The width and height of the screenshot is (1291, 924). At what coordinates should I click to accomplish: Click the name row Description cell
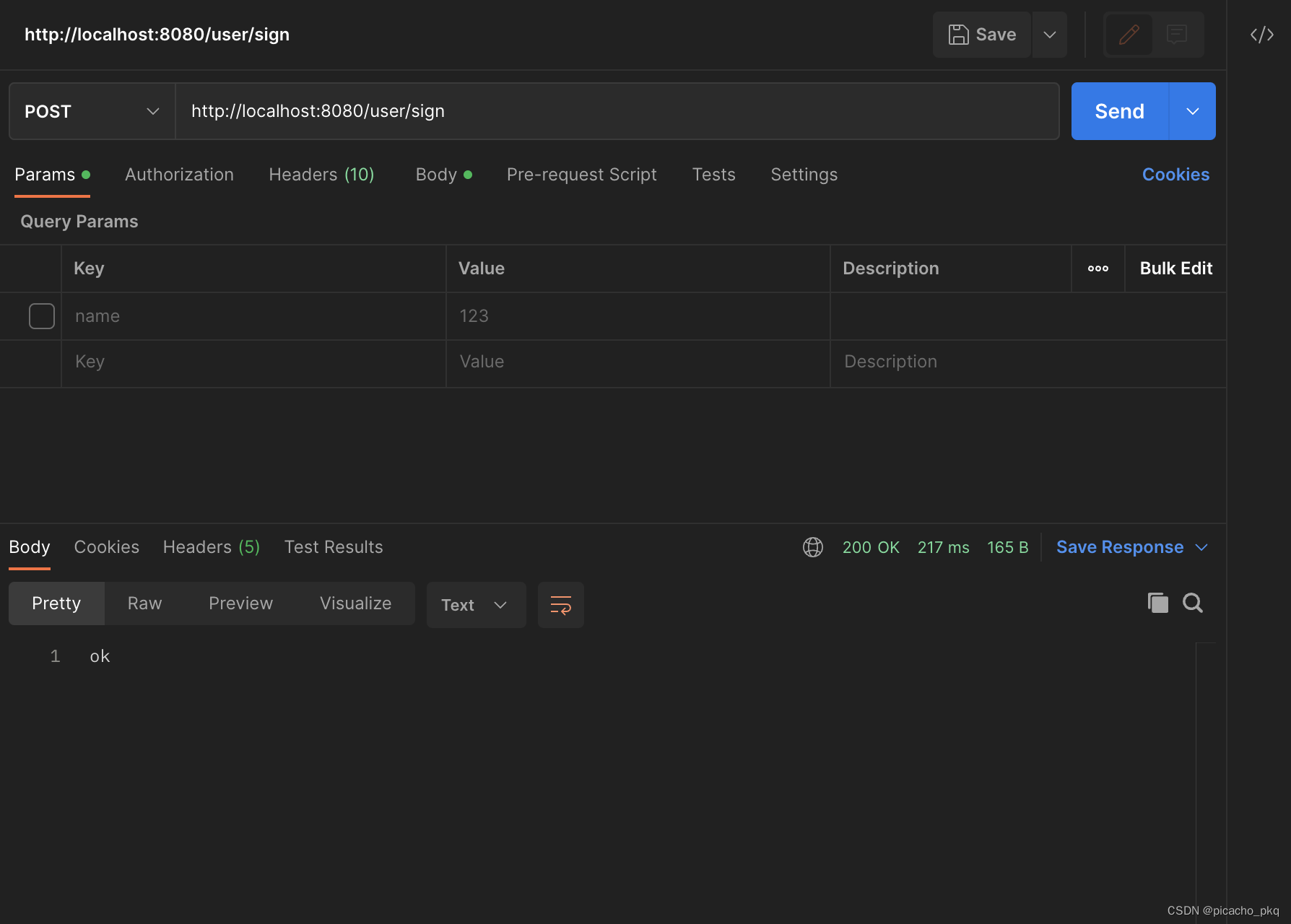point(1028,316)
